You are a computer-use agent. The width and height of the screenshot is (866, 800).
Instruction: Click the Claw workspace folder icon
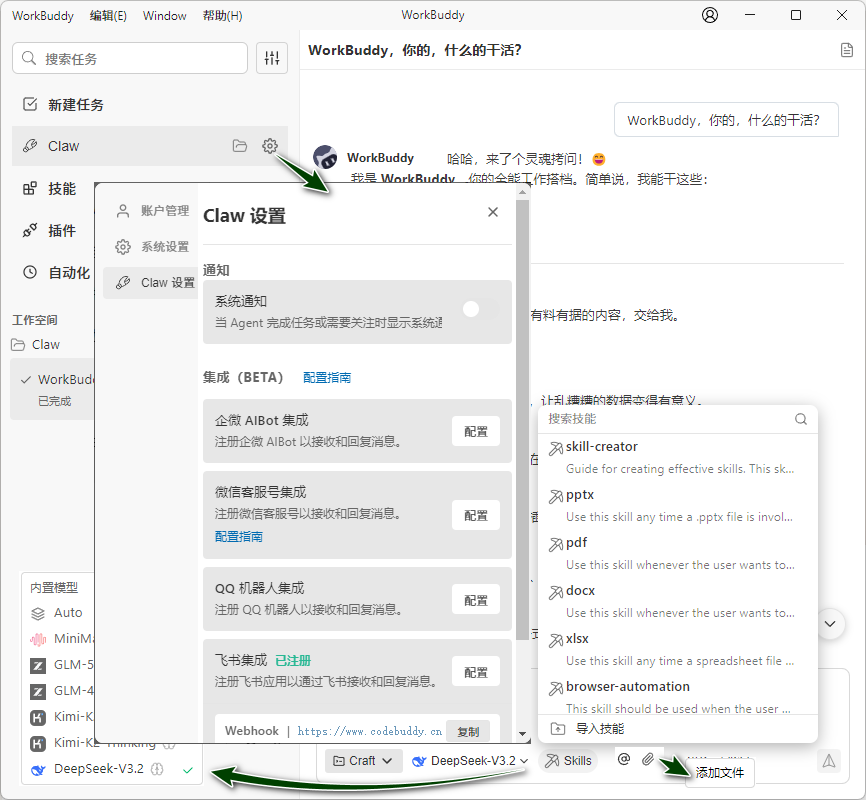coord(18,345)
